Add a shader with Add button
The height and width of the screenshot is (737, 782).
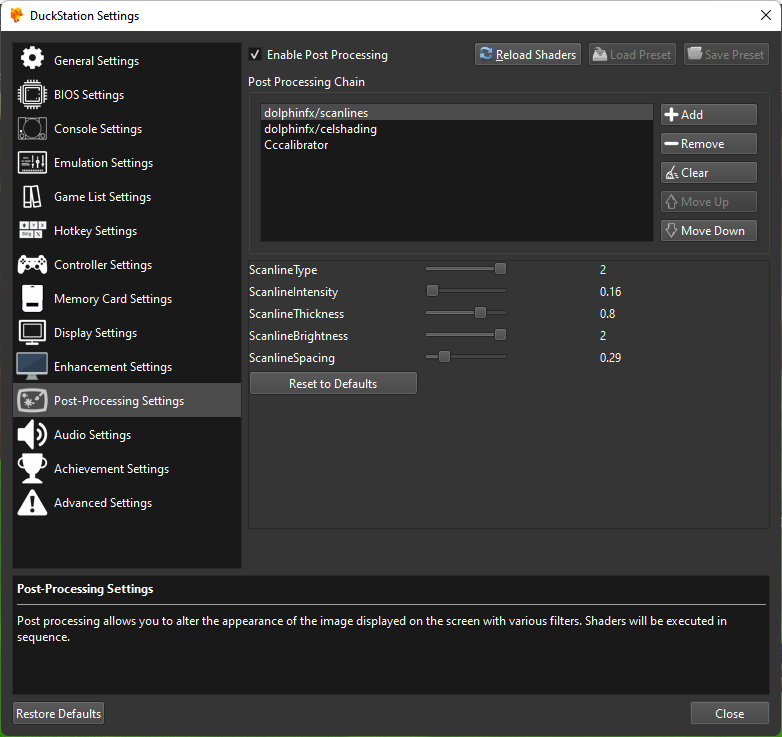pyautogui.click(x=709, y=114)
